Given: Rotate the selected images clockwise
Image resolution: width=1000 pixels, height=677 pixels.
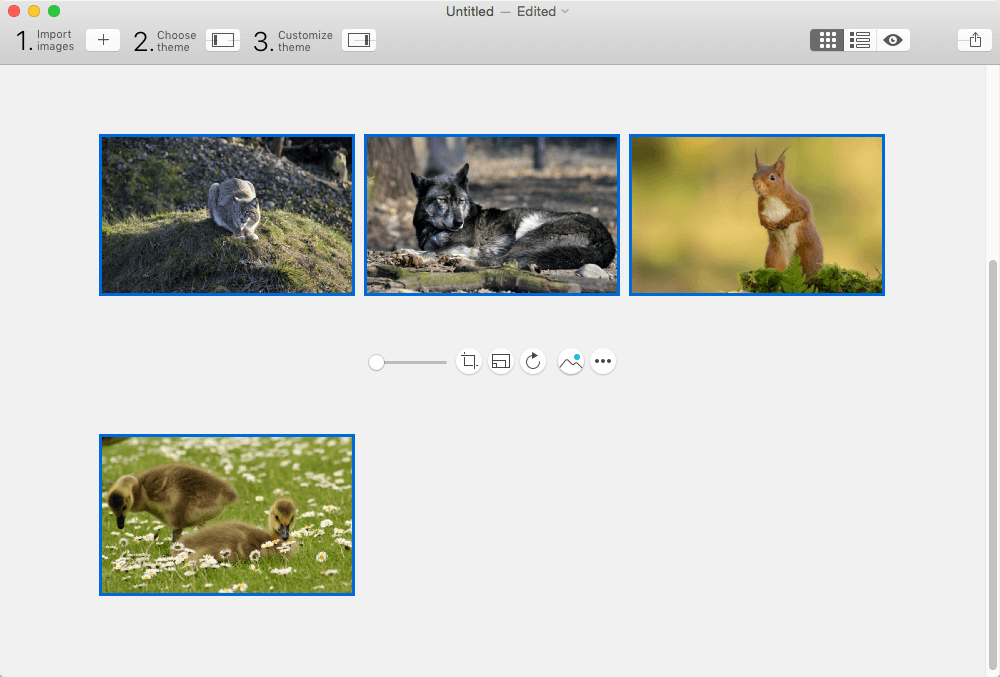Looking at the screenshot, I should point(534,361).
